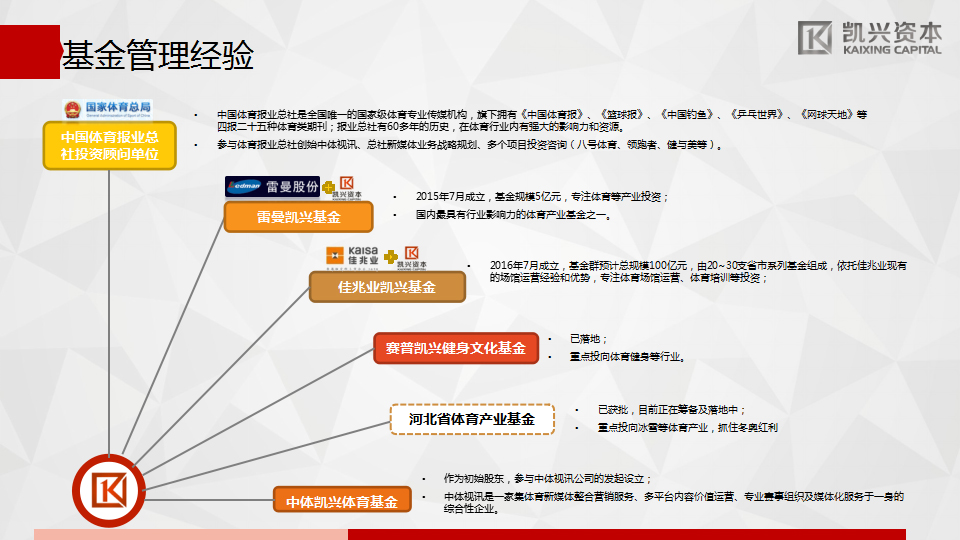
Task: Click the paragraph starting 中体视讯是一家集体育新媒体
Action: tap(673, 503)
